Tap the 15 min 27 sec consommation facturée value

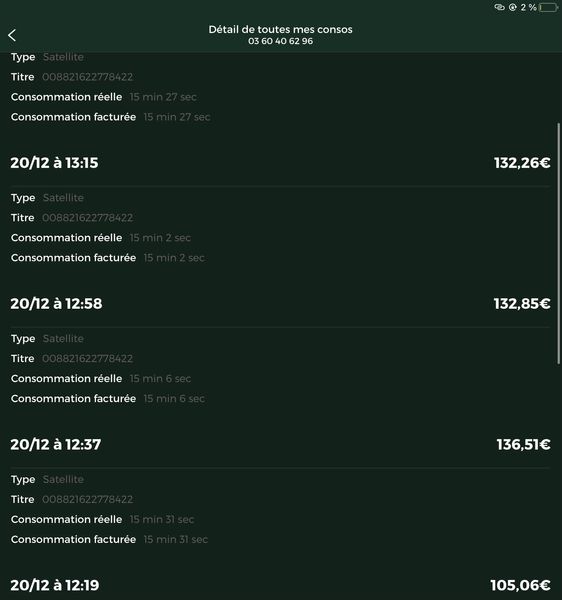click(x=177, y=117)
